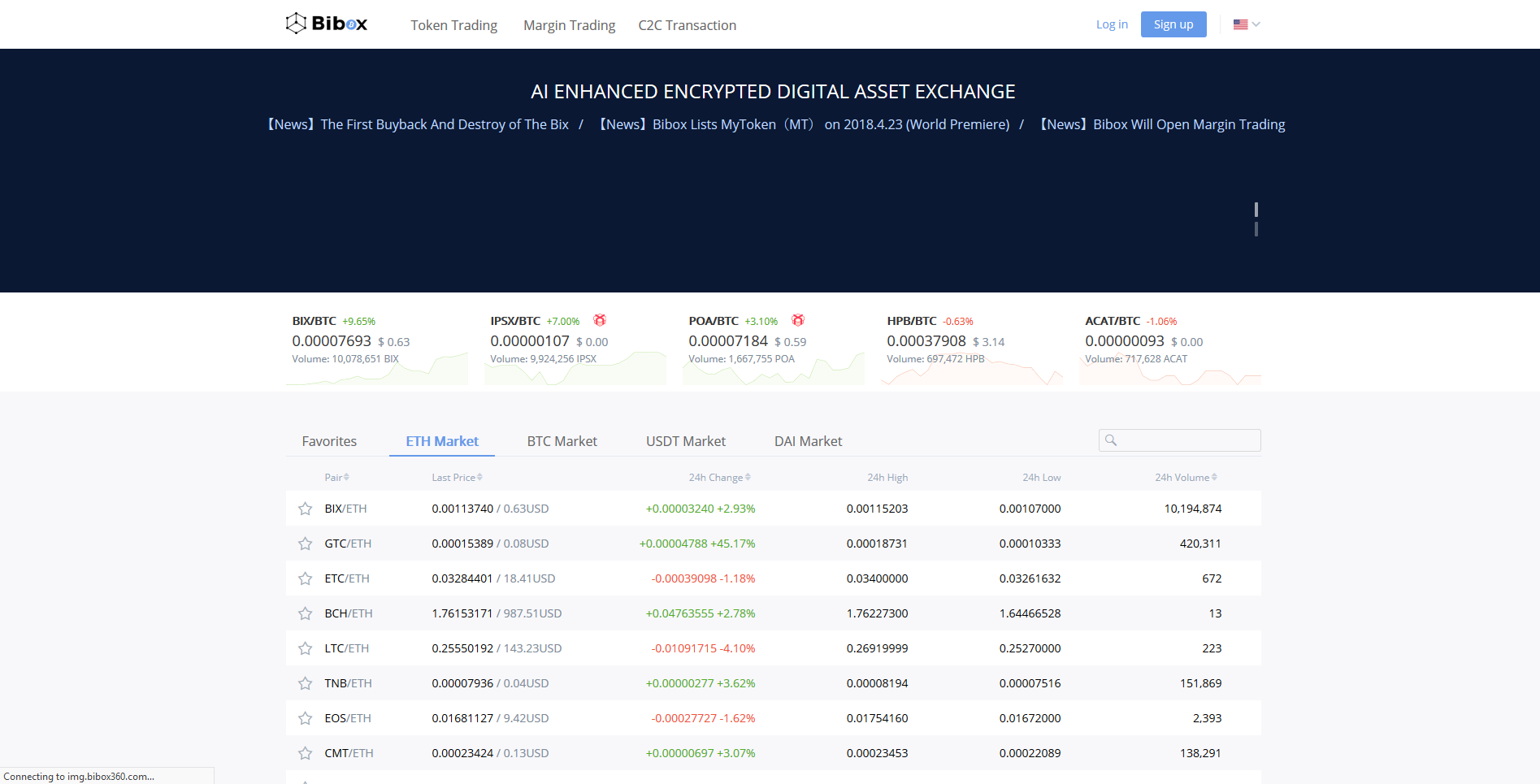
Task: Click the TNB/ETH pair name
Action: coord(349,683)
